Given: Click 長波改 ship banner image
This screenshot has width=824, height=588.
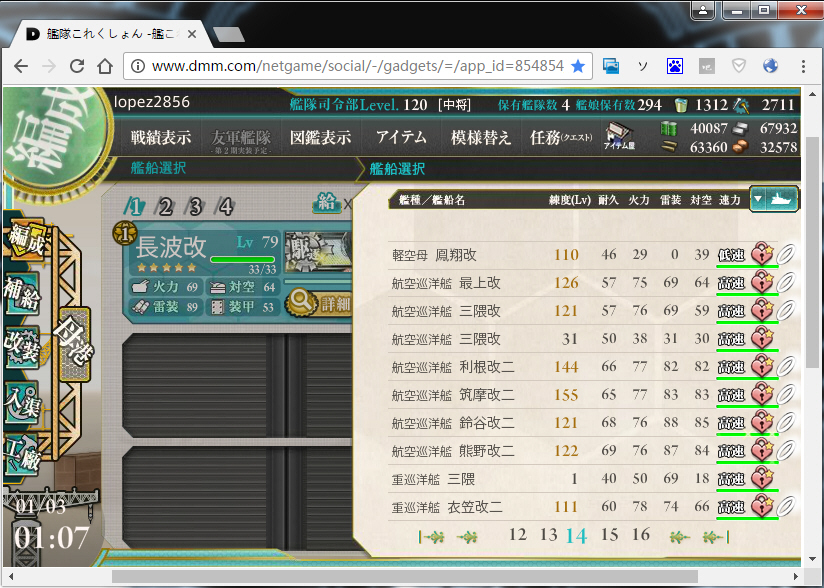Looking at the screenshot, I should [x=318, y=252].
